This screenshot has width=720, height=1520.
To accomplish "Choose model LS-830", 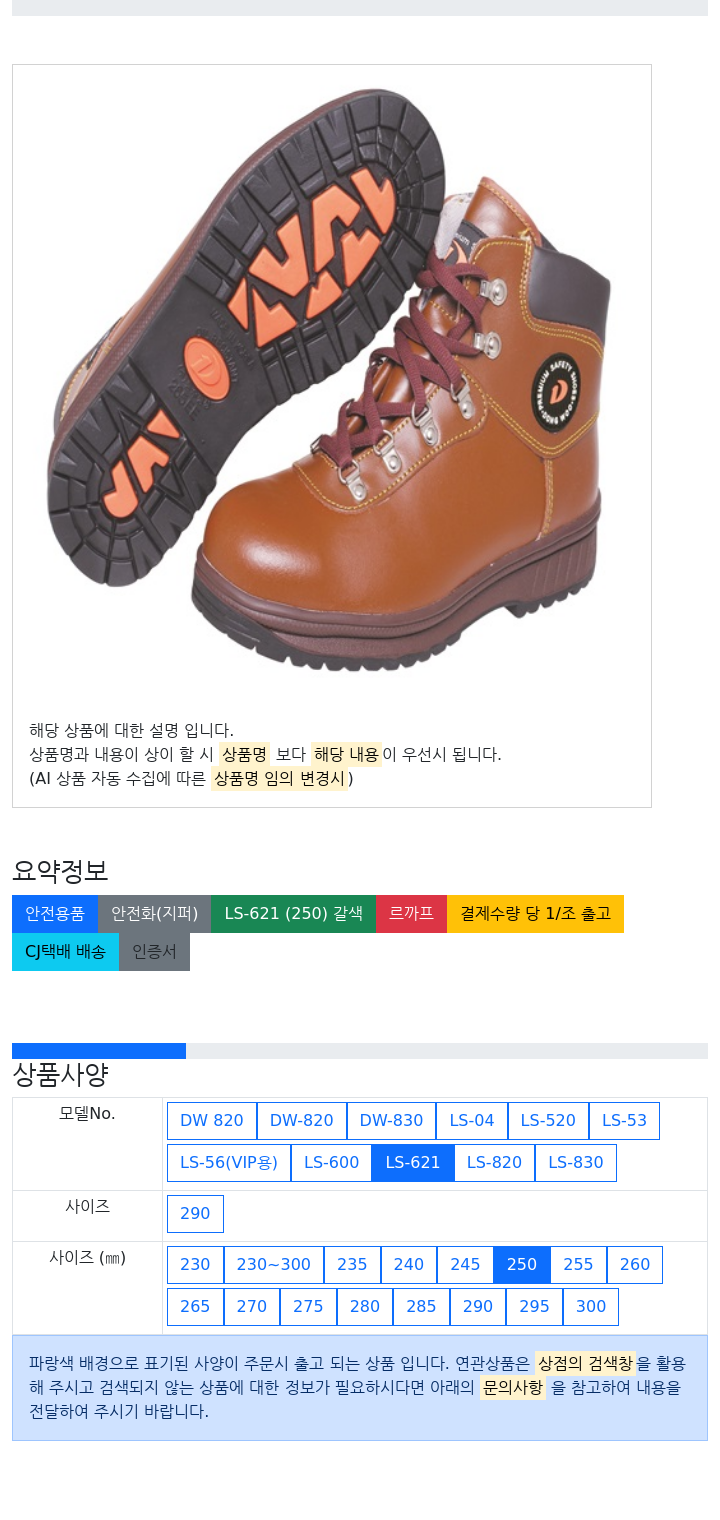I will [x=576, y=1163].
